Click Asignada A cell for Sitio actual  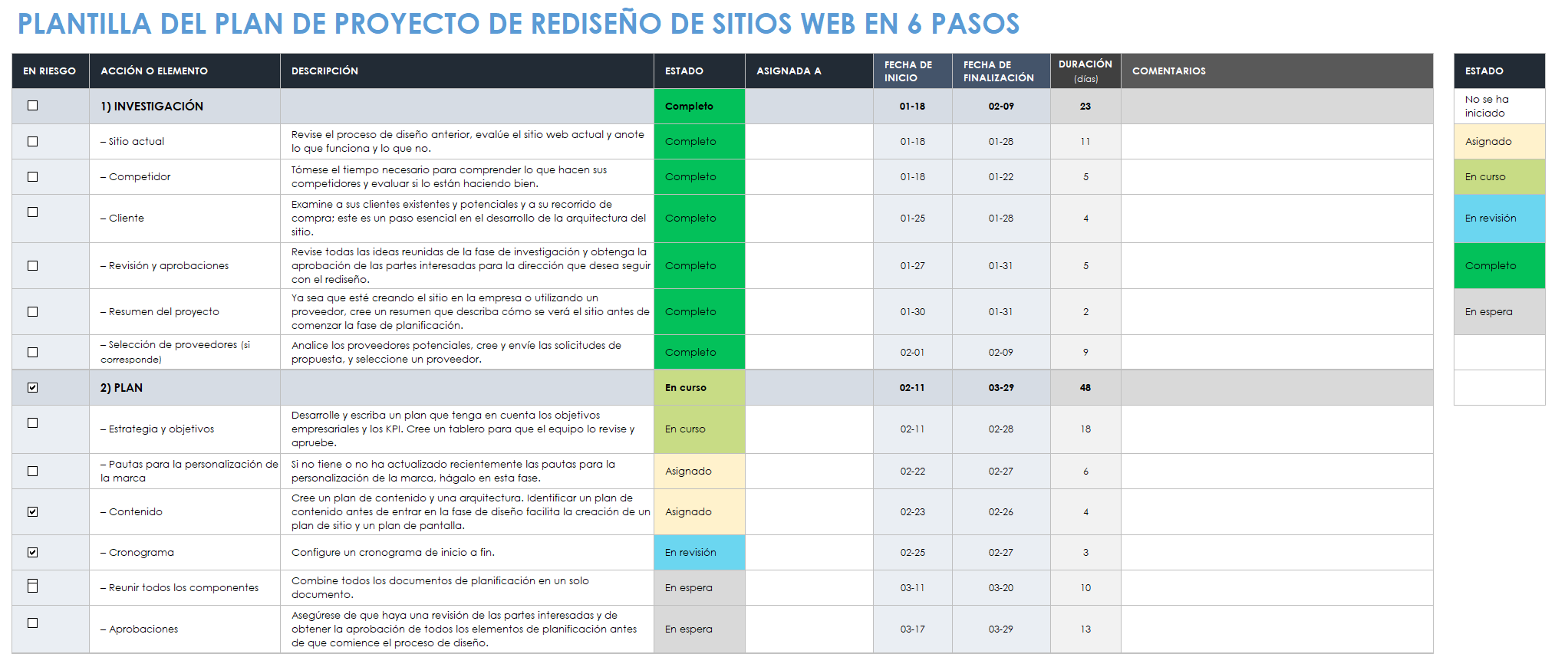tap(809, 141)
